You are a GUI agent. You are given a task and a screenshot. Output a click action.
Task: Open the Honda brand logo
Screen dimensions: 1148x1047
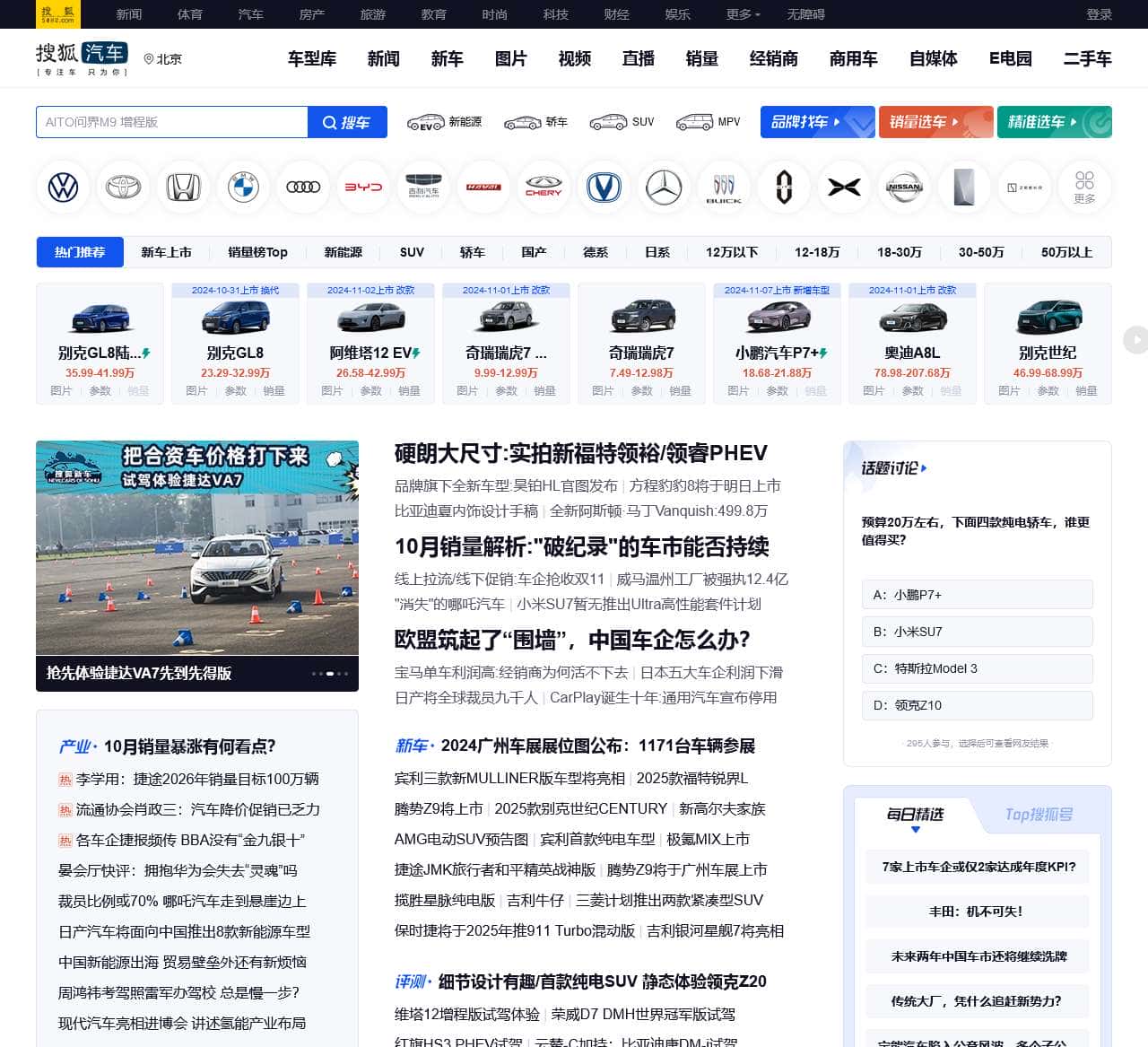tap(183, 187)
